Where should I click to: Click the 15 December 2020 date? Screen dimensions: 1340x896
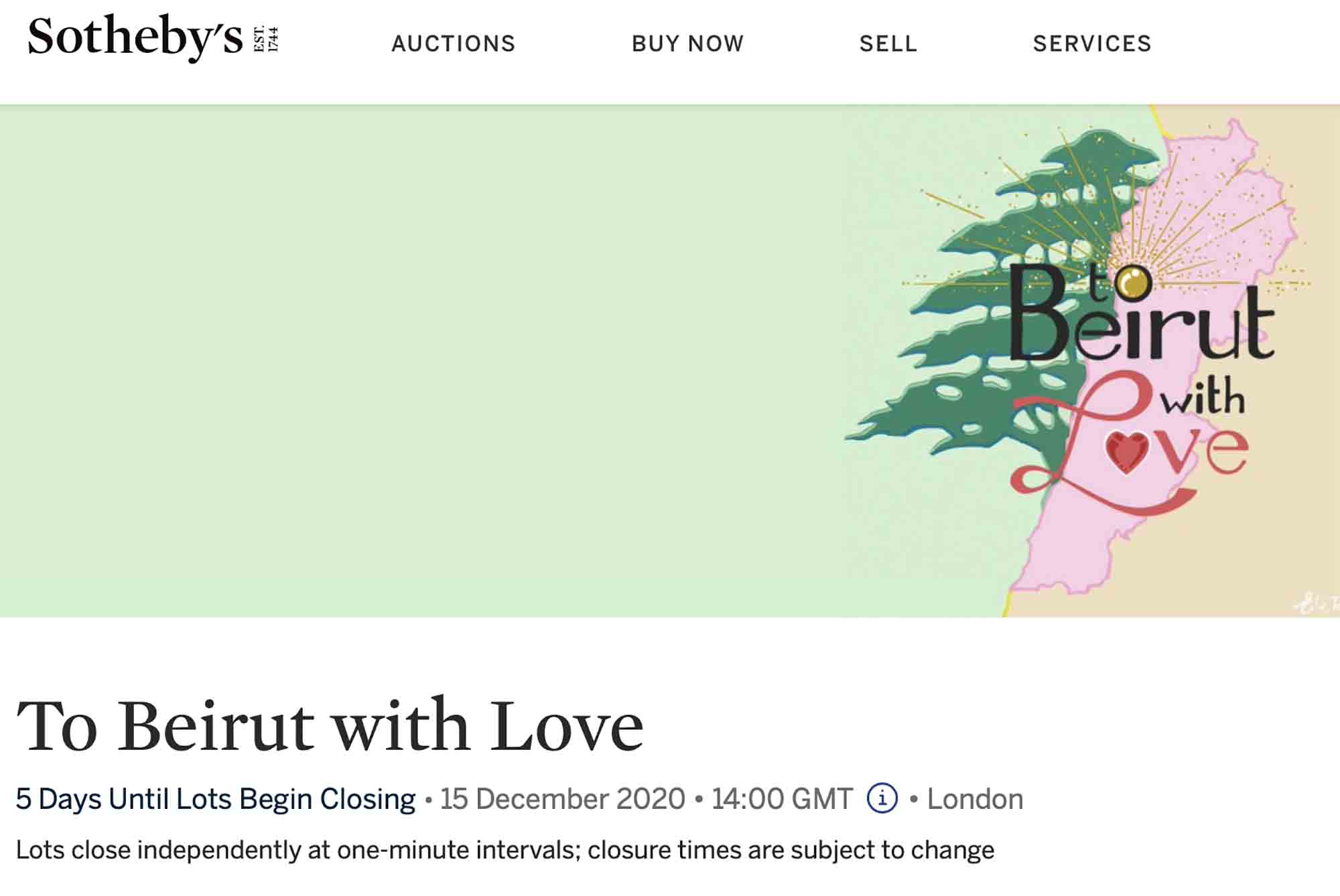[562, 799]
